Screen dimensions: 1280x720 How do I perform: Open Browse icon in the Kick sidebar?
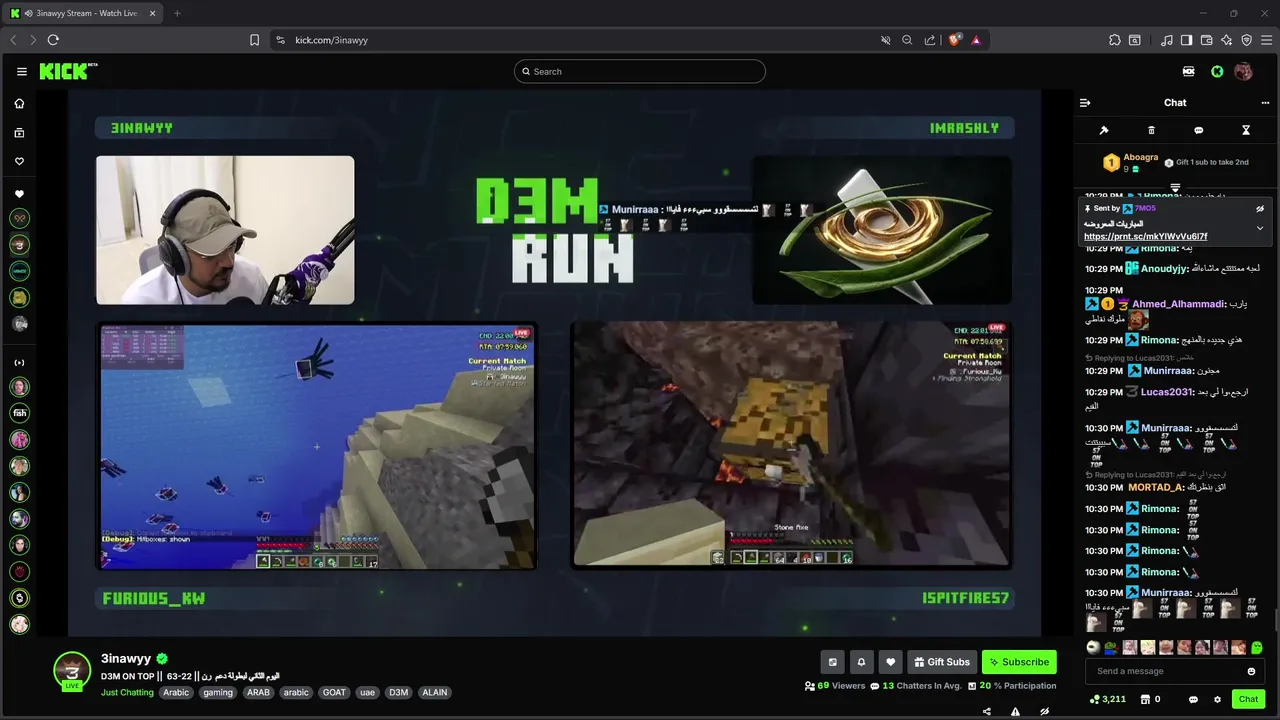click(19, 132)
